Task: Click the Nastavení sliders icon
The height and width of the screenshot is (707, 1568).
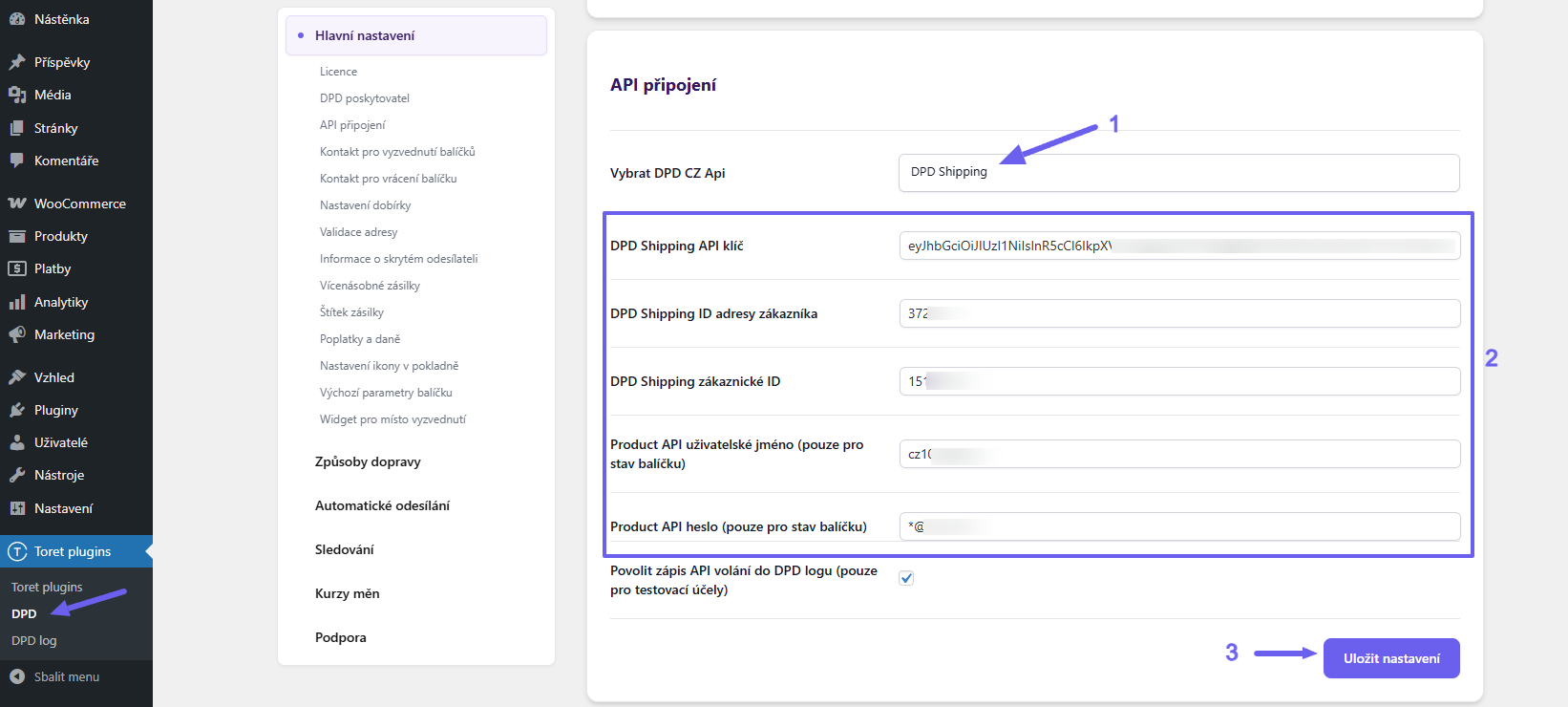Action: click(17, 508)
